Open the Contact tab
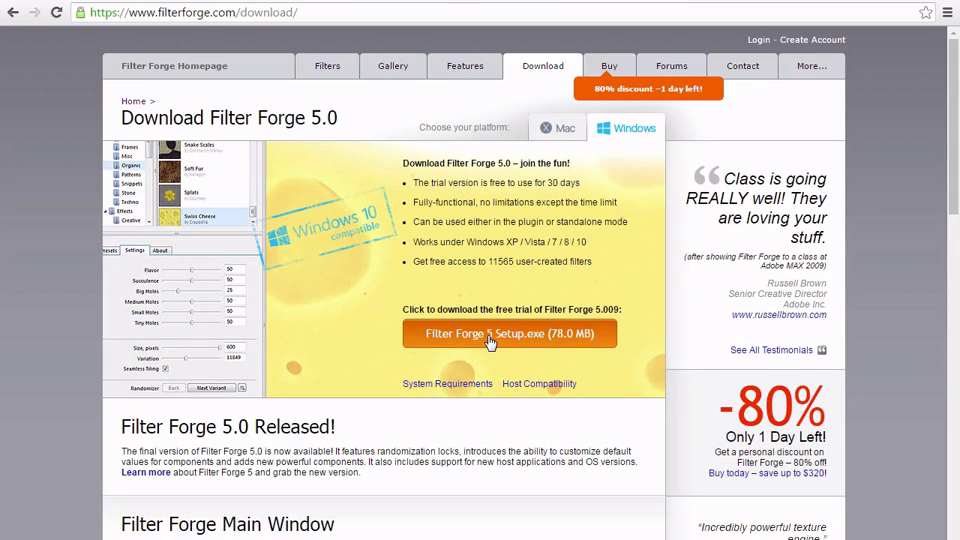Image resolution: width=960 pixels, height=540 pixels. pyautogui.click(x=743, y=66)
